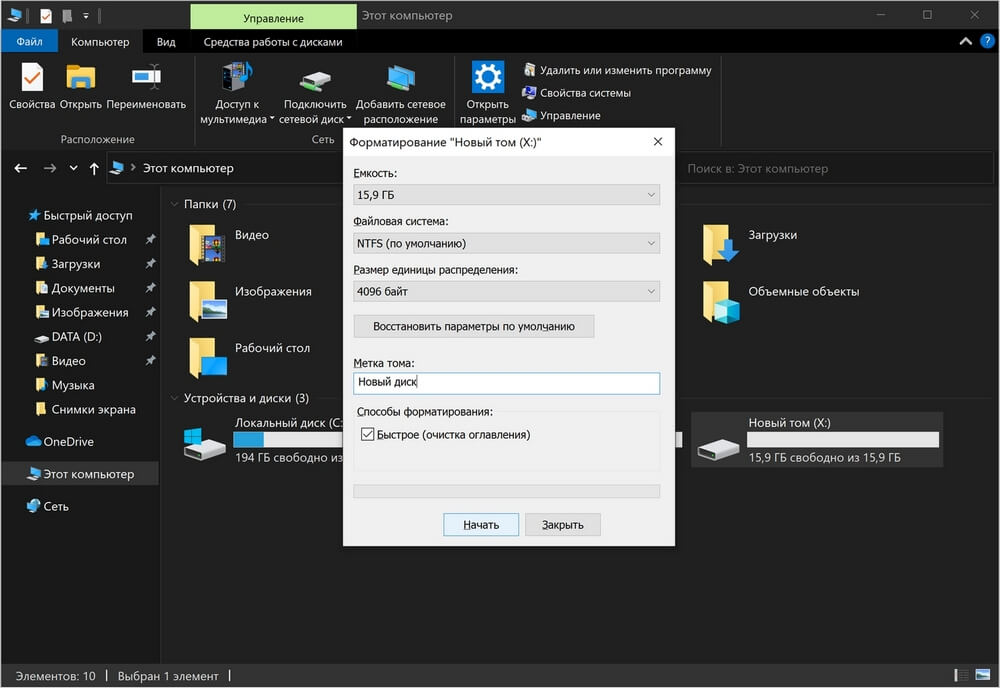
Task: Expand the Емкость dropdown
Action: point(506,195)
